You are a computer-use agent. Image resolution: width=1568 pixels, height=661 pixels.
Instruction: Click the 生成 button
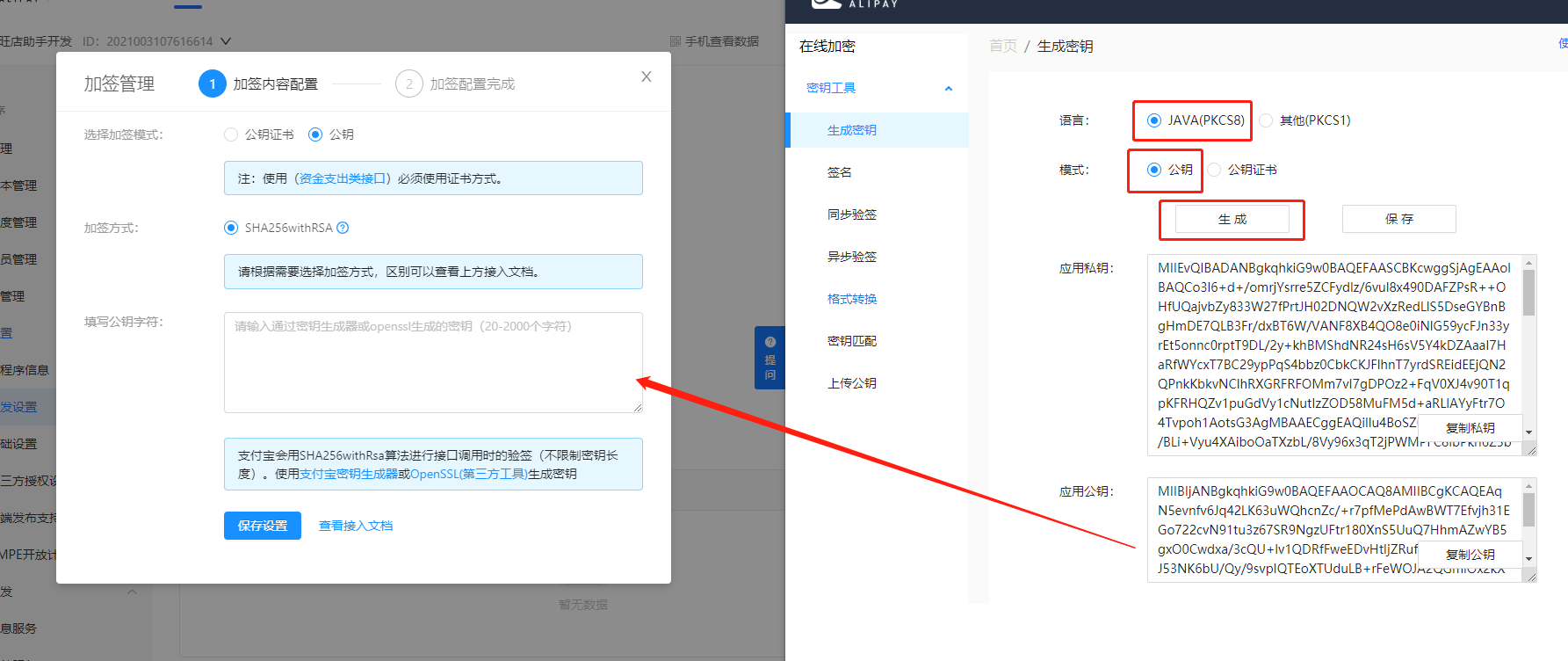click(1232, 219)
